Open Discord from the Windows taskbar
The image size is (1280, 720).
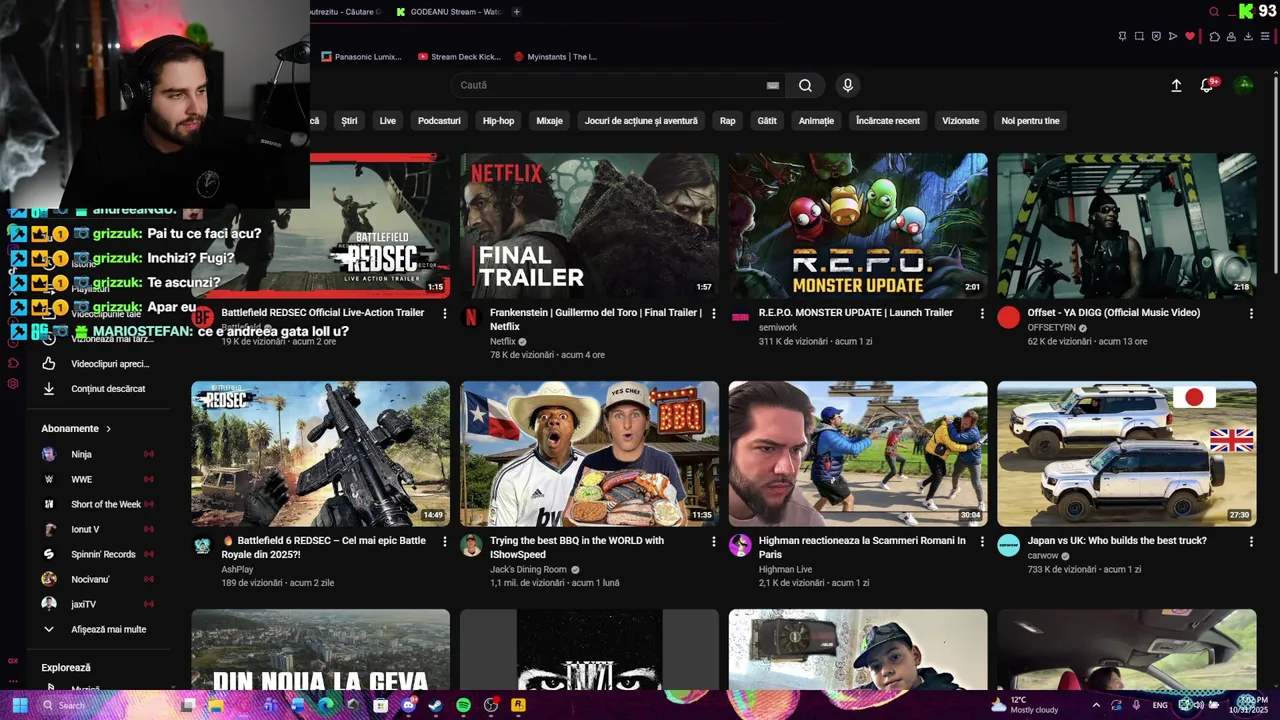coord(408,705)
